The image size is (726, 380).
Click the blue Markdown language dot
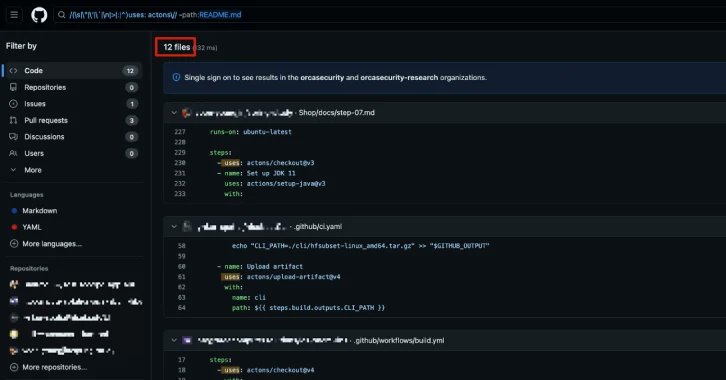click(14, 211)
